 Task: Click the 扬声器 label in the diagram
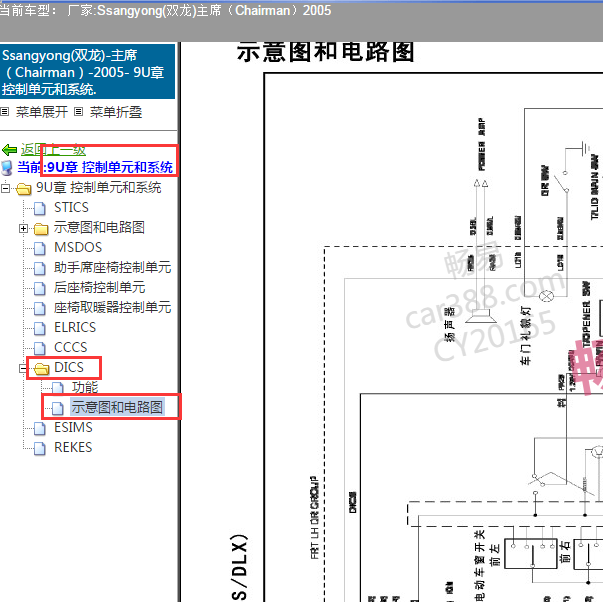click(449, 324)
